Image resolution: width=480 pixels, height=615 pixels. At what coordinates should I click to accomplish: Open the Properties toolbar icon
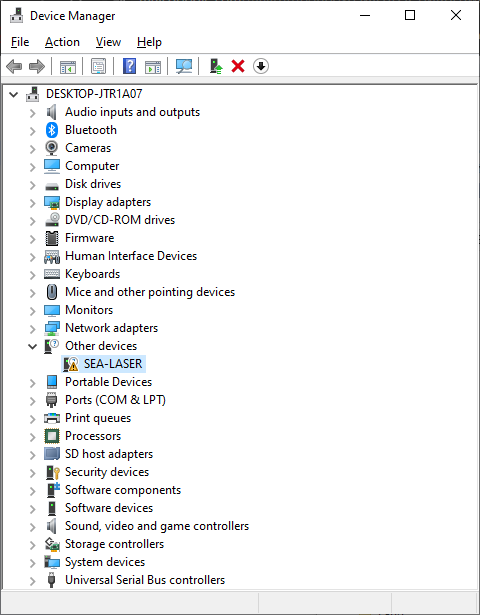tap(98, 66)
